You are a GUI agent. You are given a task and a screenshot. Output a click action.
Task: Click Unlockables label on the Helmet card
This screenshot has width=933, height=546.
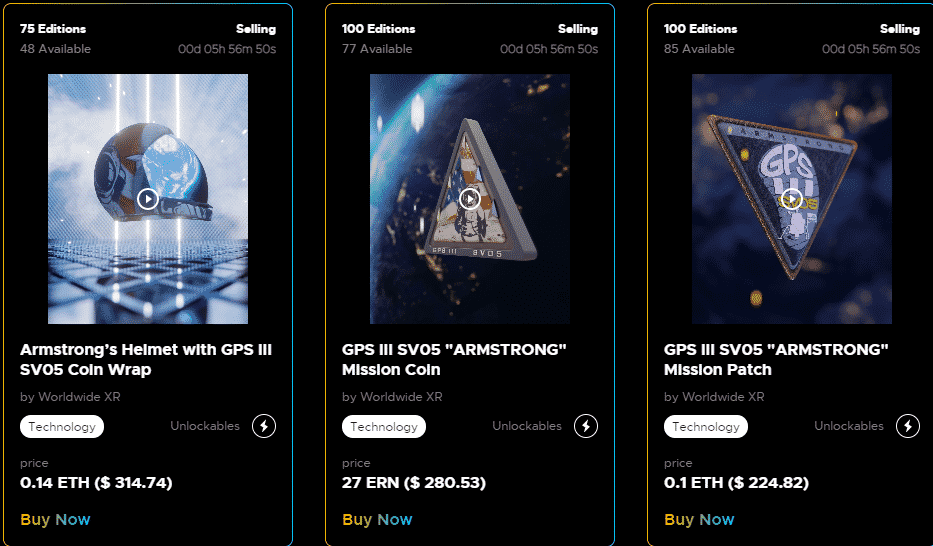pos(205,426)
